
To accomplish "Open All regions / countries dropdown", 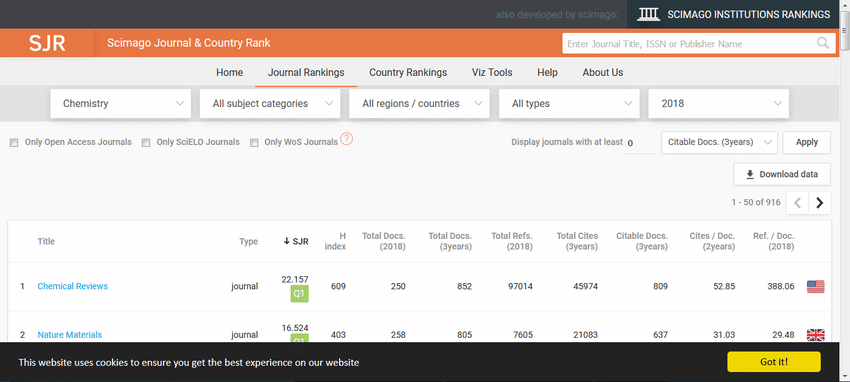I will click(x=420, y=103).
